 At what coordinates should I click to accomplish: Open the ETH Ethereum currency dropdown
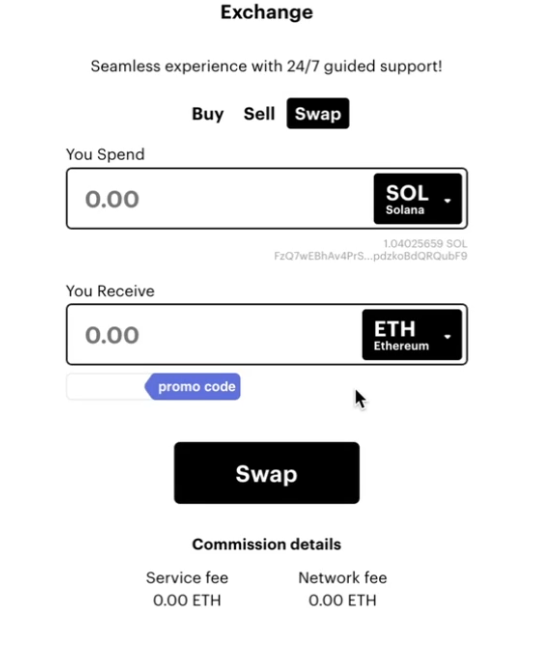[412, 334]
